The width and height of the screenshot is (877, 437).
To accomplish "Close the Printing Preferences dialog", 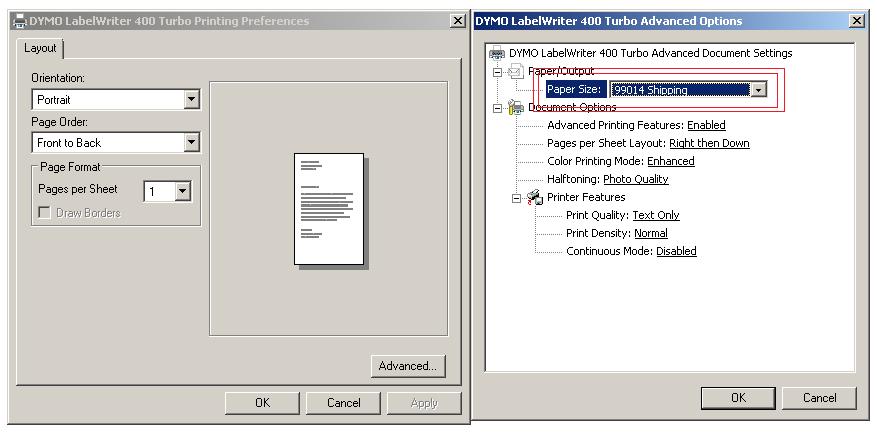I will pos(458,21).
